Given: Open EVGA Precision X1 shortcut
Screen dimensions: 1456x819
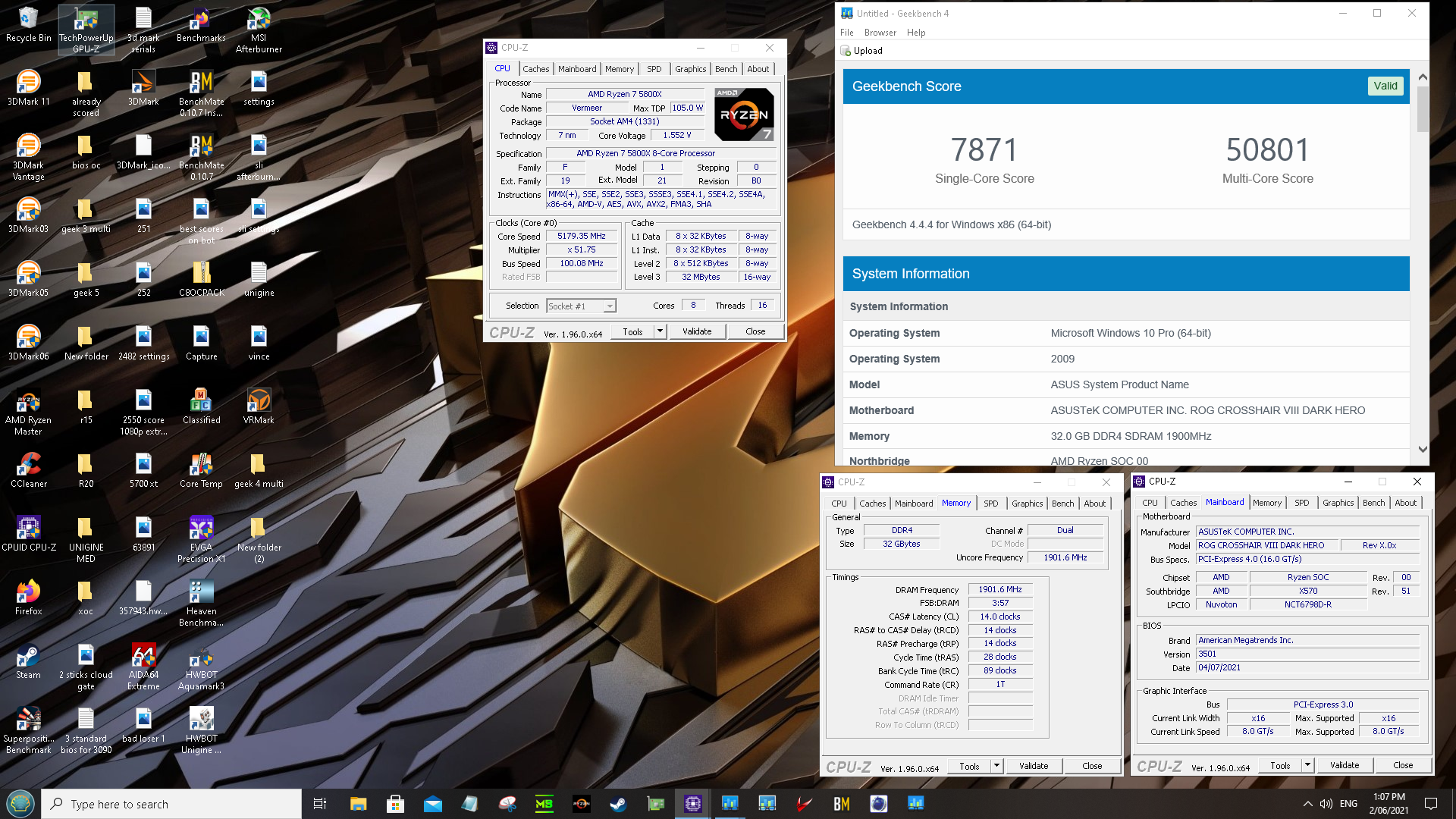Looking at the screenshot, I should click(201, 539).
